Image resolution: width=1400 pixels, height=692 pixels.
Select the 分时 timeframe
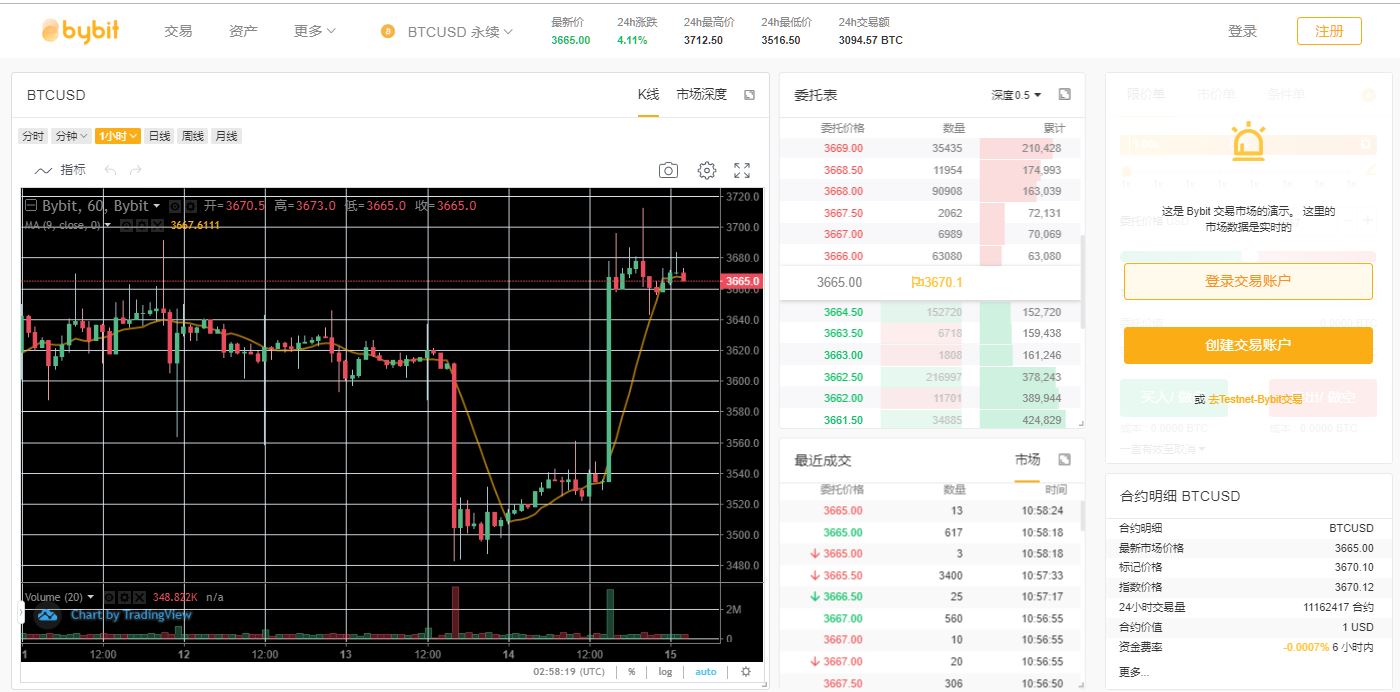[33, 136]
